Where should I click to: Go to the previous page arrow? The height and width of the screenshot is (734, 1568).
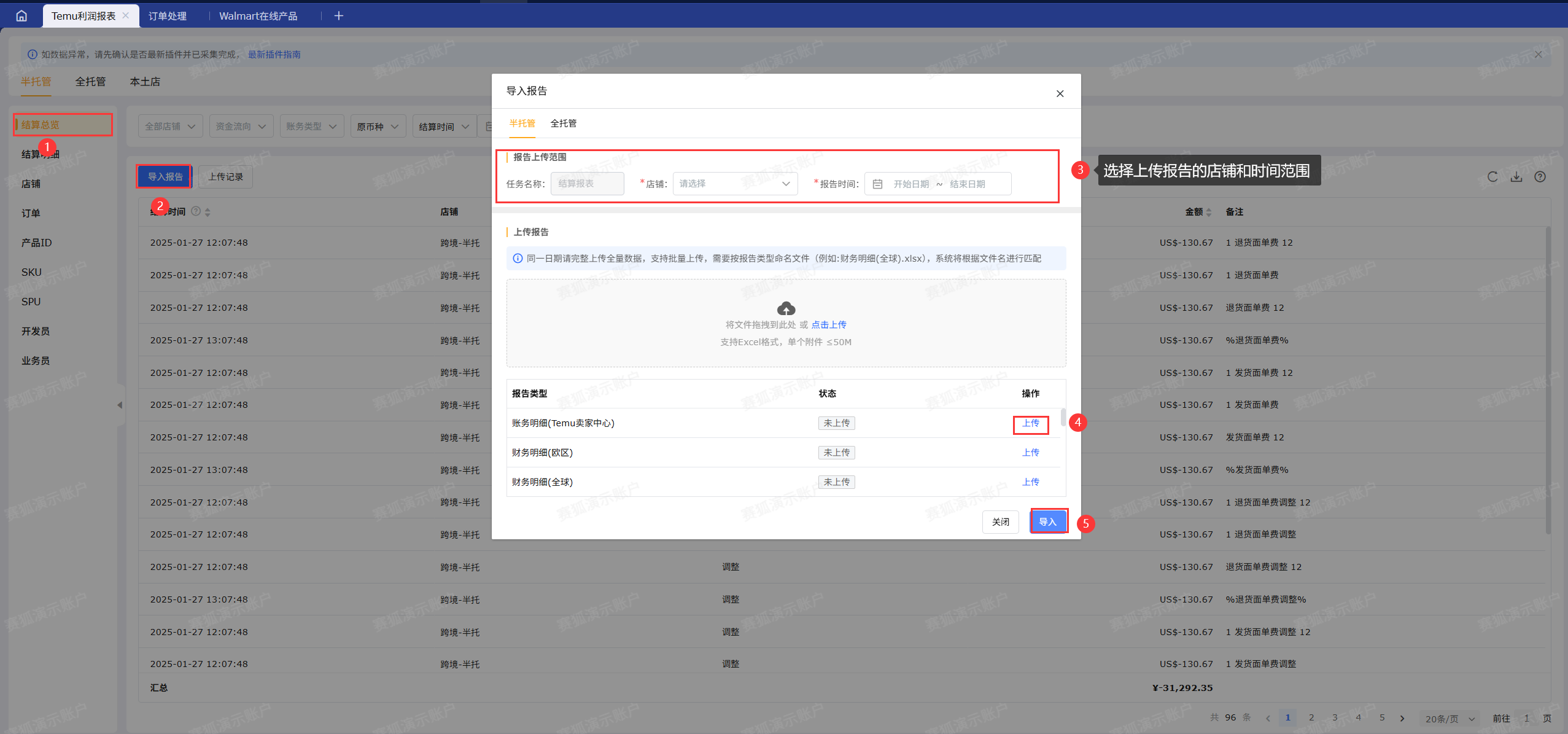[1268, 718]
